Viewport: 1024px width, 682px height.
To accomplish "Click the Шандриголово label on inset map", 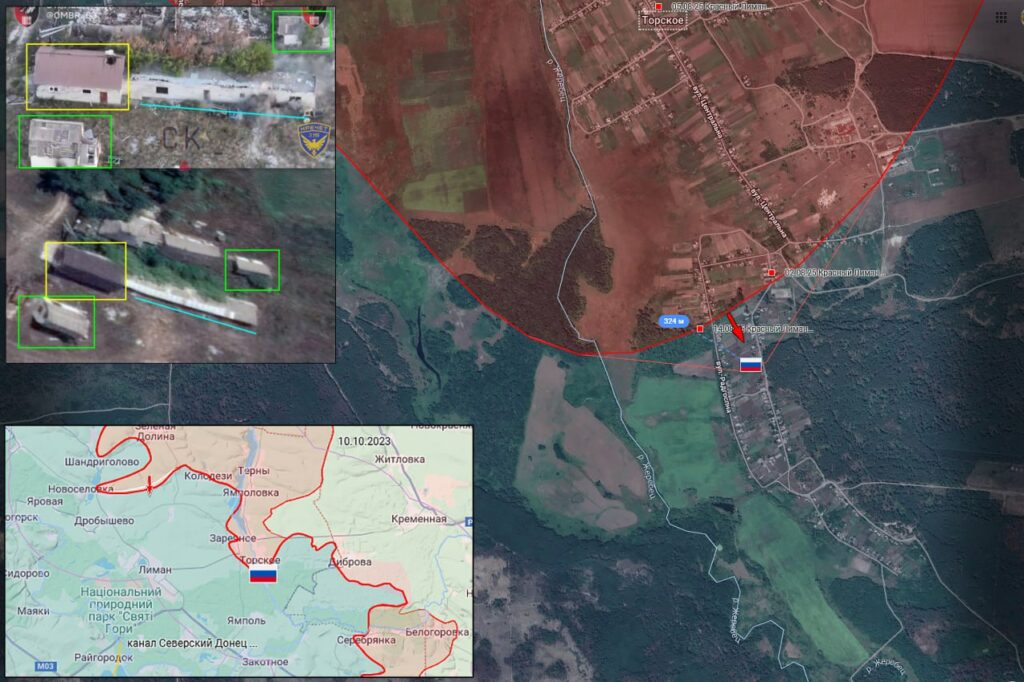I will pos(103,461).
